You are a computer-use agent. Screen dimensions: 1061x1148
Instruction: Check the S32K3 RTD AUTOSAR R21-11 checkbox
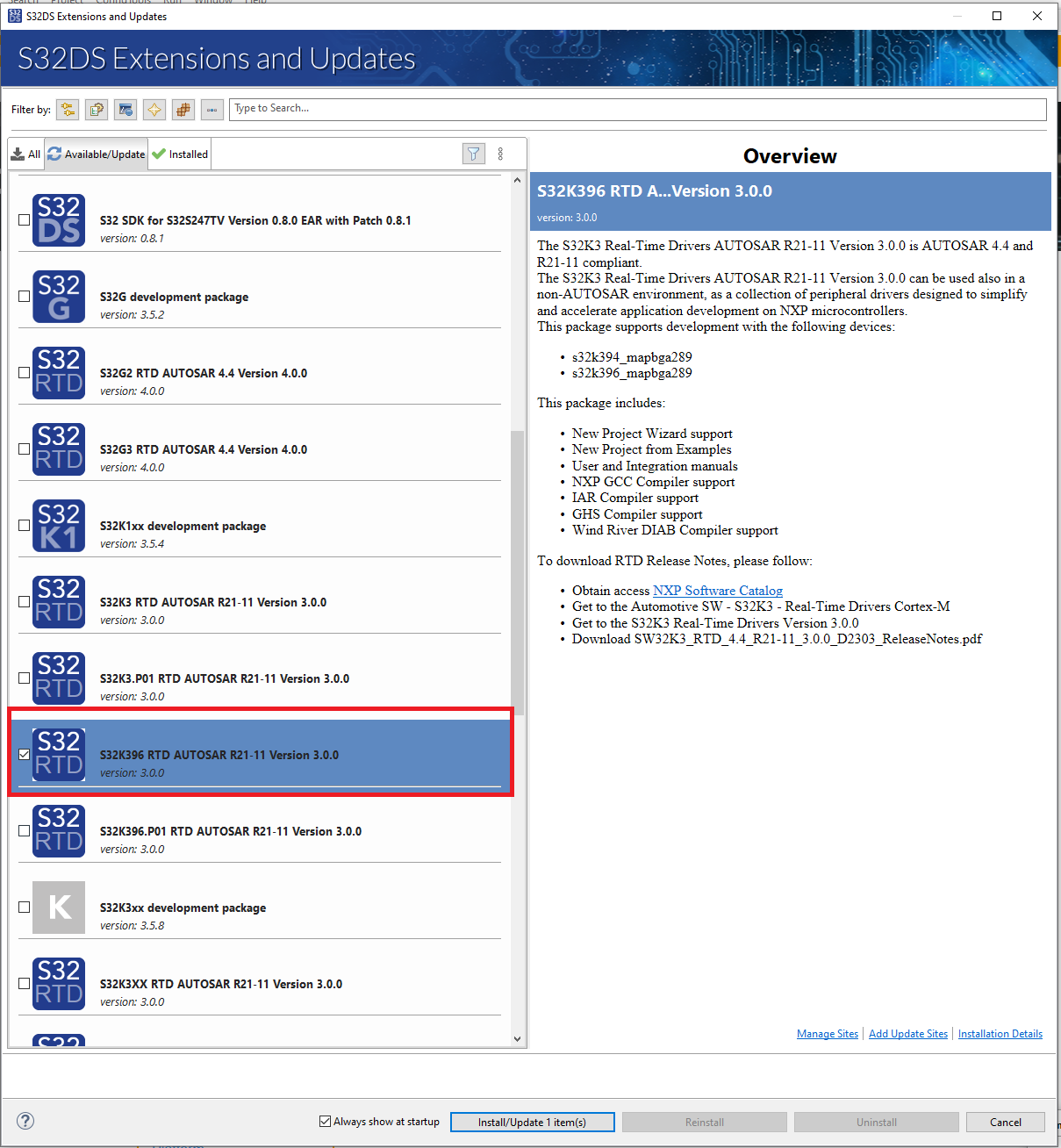coord(25,602)
